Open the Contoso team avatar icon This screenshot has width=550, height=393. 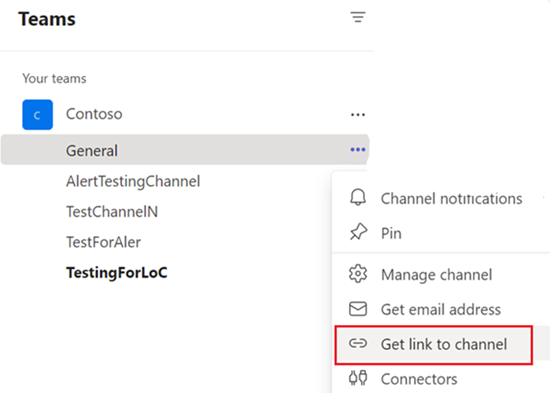click(38, 115)
